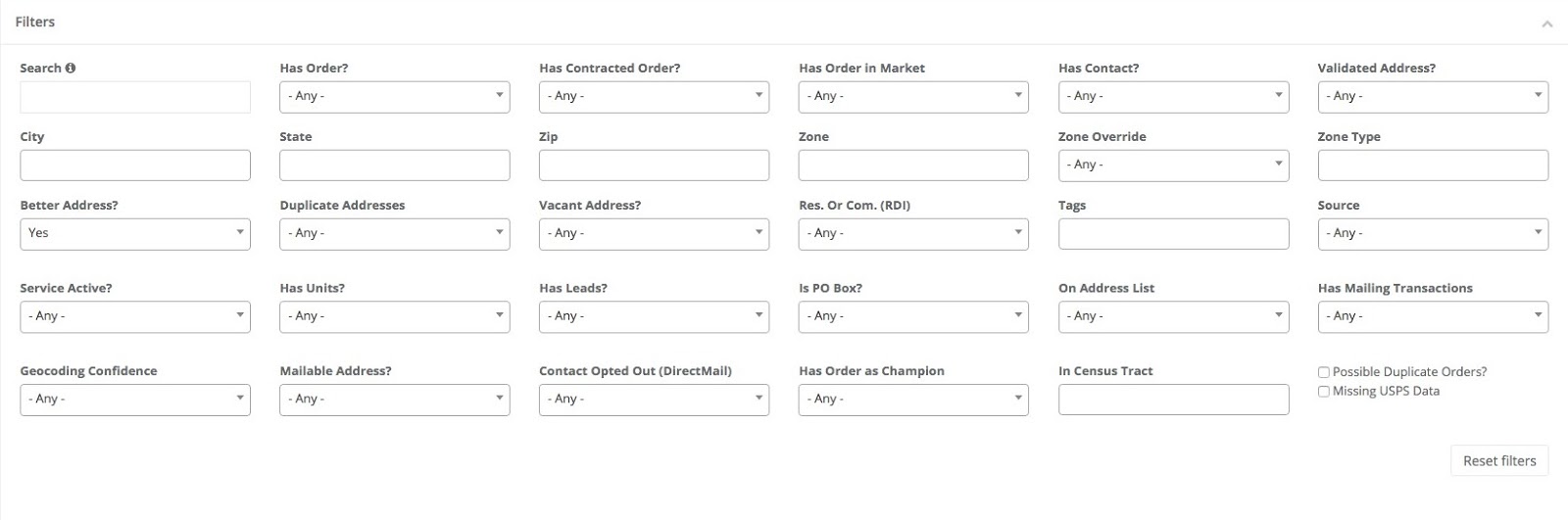Expand the Geocoding Confidence dropdown
The height and width of the screenshot is (520, 1568).
(x=134, y=400)
